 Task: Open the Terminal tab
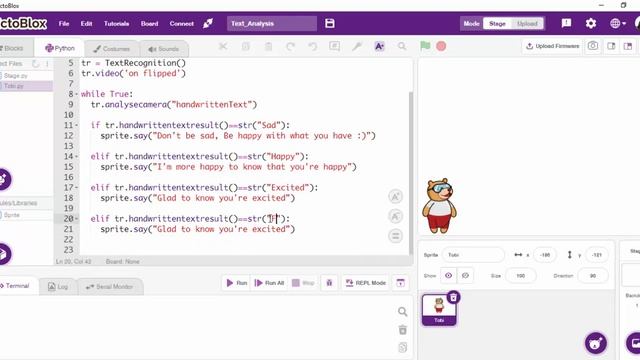coord(17,286)
